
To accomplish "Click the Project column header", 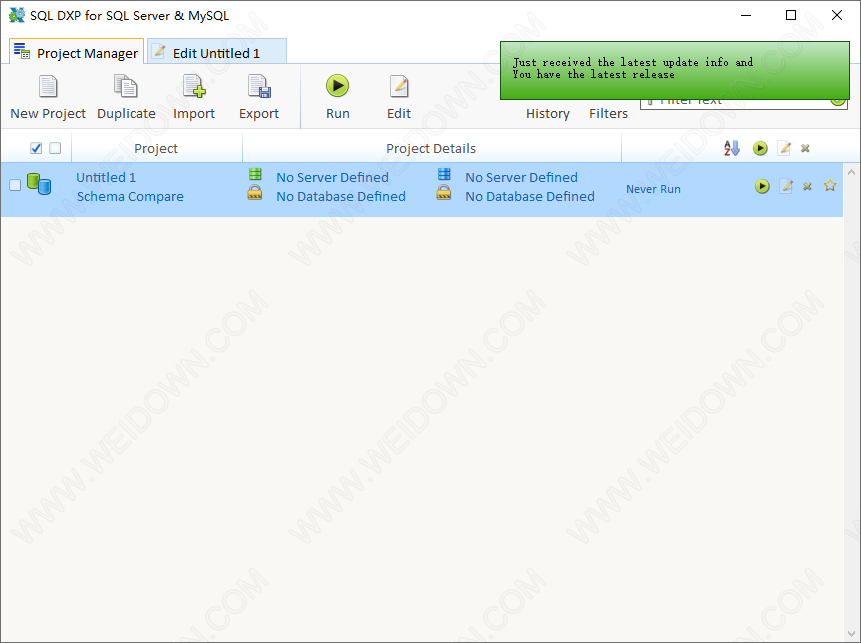I will click(156, 148).
